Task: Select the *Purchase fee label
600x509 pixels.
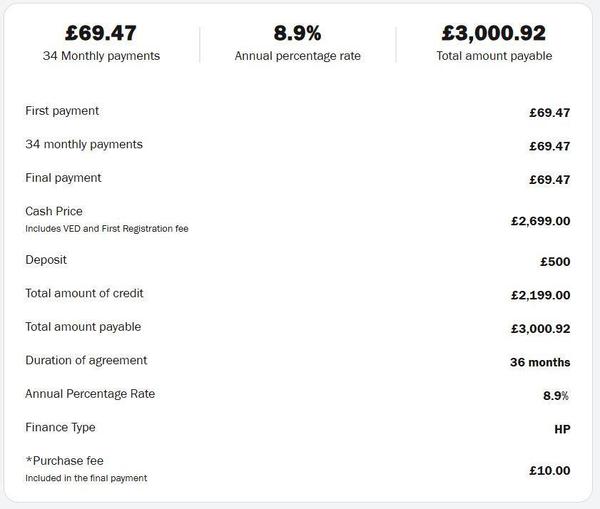Action: pyautogui.click(x=64, y=461)
